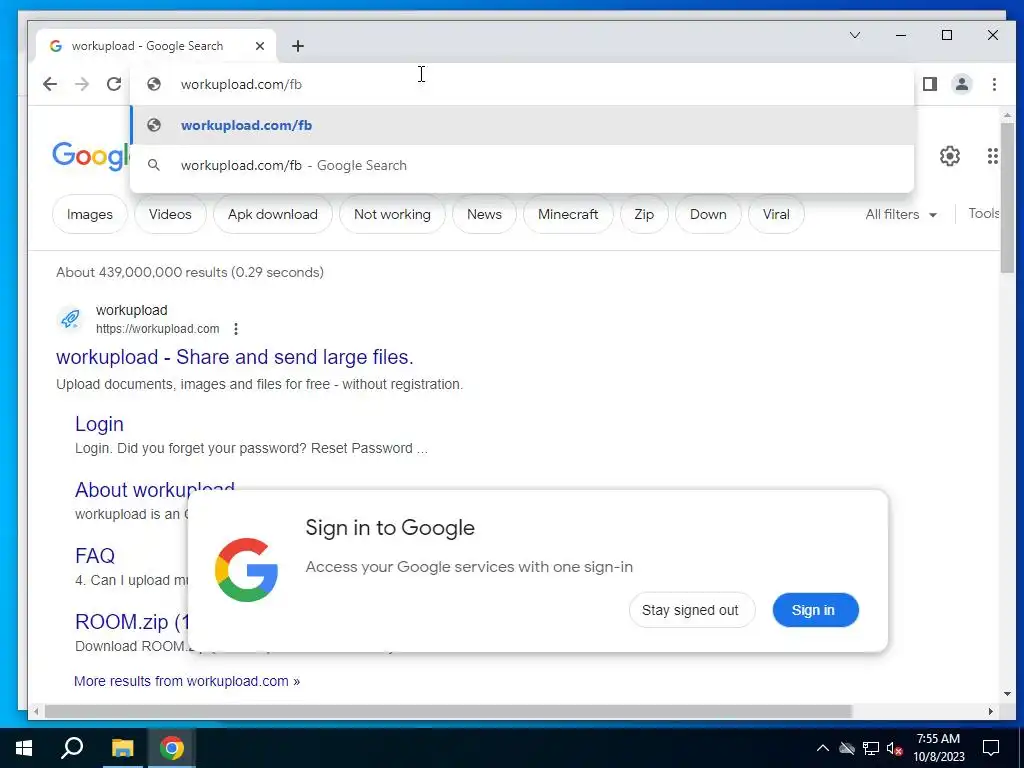Screen dimensions: 1024x768
Task: Open the Windows Start menu
Action: coord(24,748)
